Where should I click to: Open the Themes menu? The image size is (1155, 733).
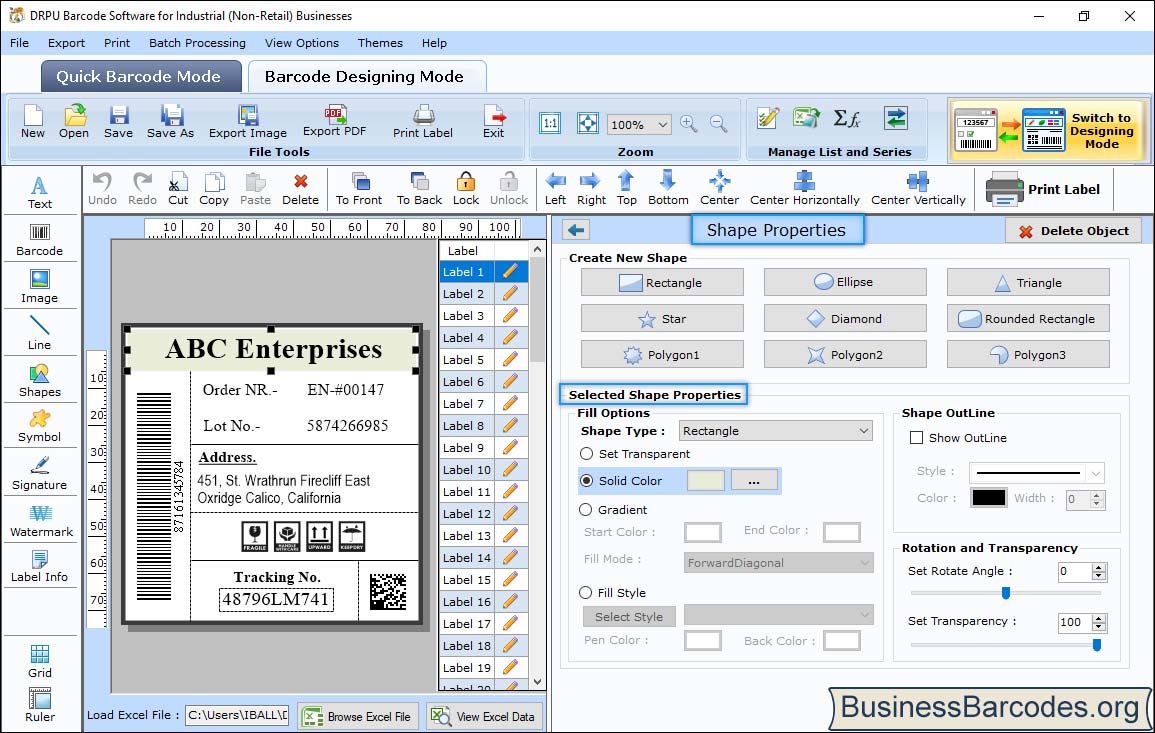click(x=380, y=43)
